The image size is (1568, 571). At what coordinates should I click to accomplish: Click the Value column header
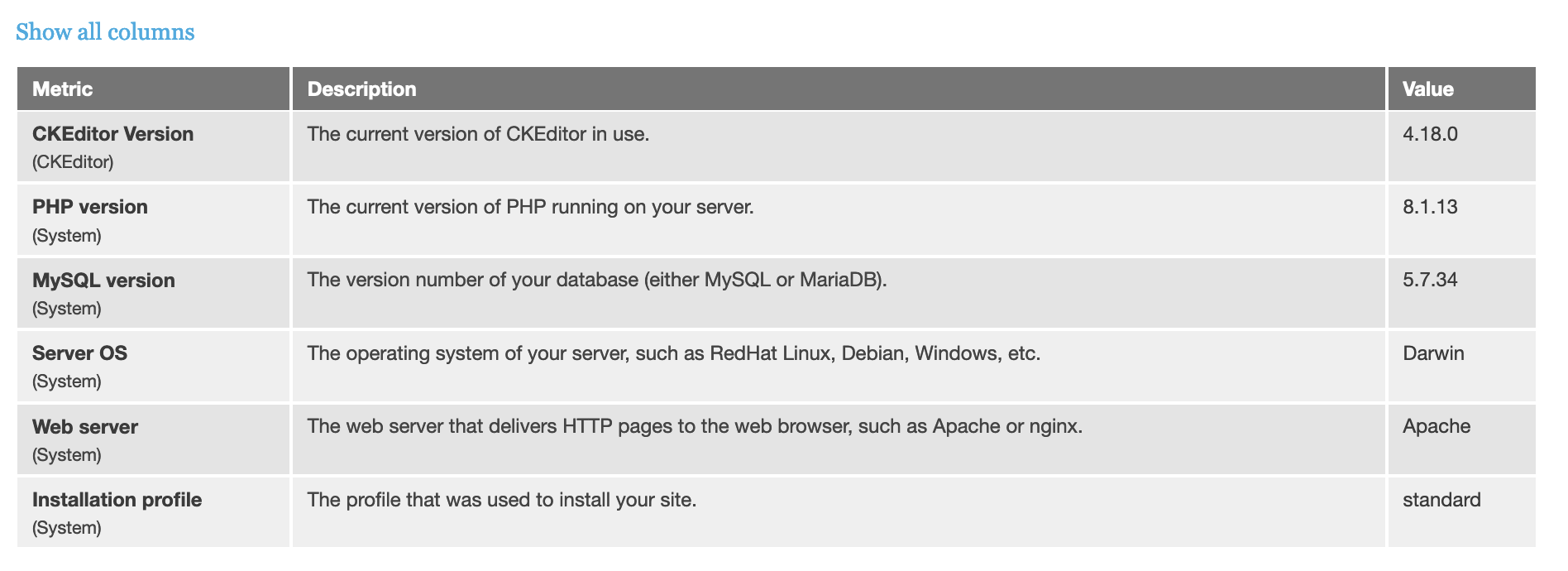(x=1427, y=89)
